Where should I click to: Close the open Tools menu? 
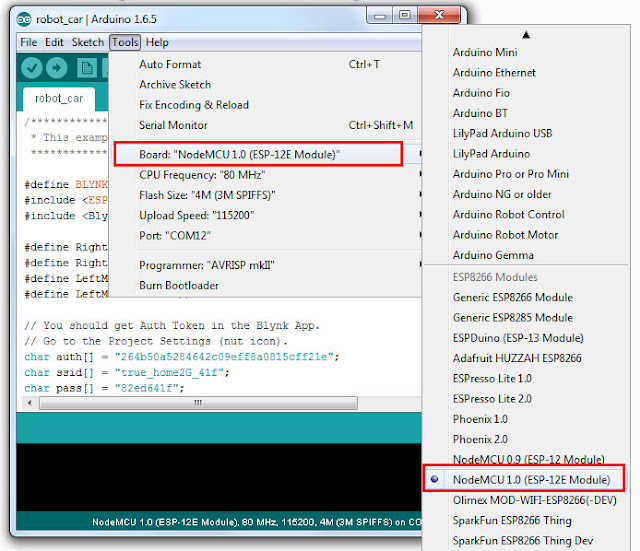[125, 42]
